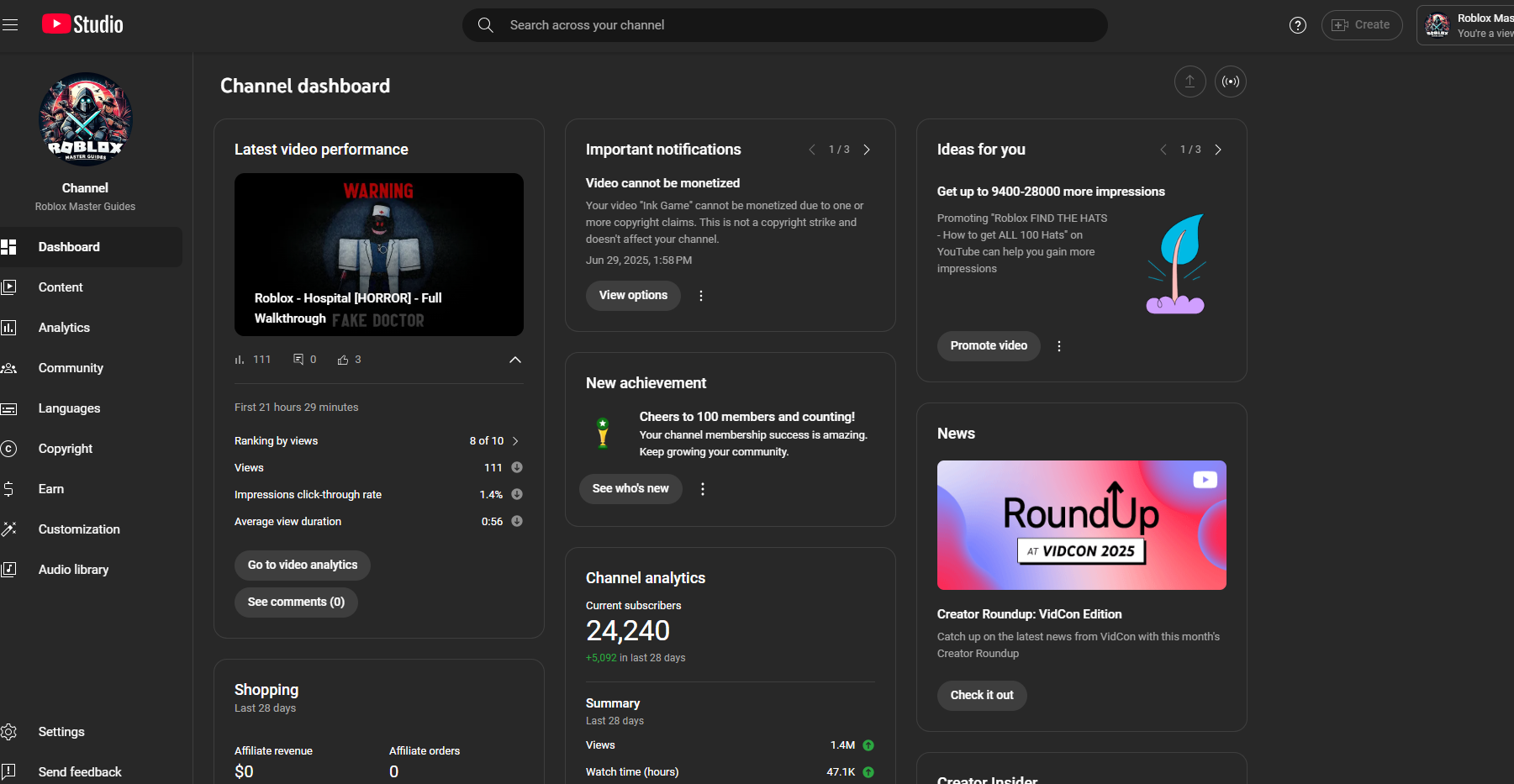The image size is (1514, 784).
Task: Click Check it out button
Action: [982, 696]
